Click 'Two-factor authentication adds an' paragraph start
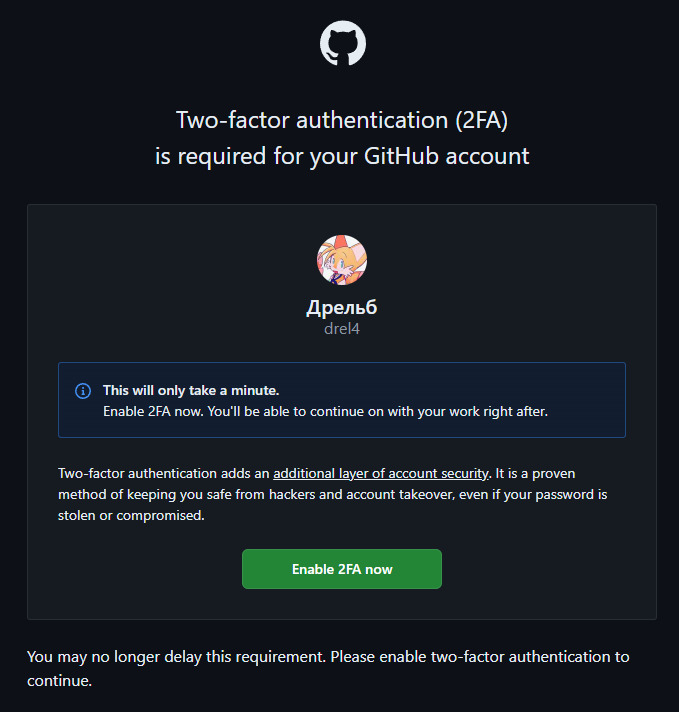The height and width of the screenshot is (712, 679). pyautogui.click(x=163, y=473)
